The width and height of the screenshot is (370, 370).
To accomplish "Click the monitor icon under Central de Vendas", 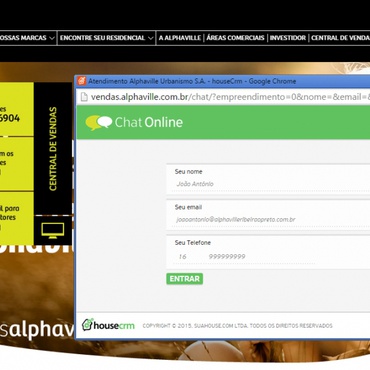I will click(53, 230).
